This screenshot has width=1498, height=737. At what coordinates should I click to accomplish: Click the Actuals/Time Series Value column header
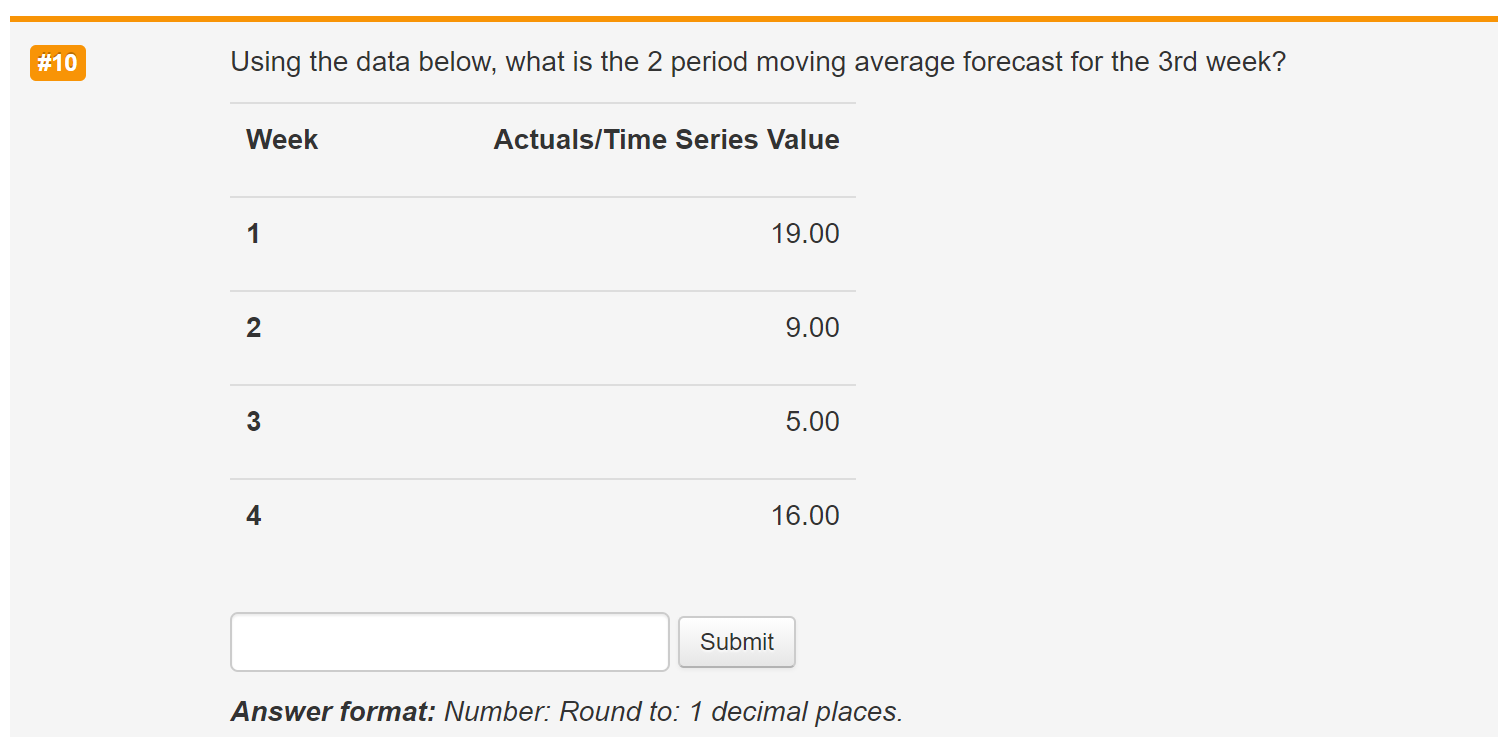[x=666, y=139]
